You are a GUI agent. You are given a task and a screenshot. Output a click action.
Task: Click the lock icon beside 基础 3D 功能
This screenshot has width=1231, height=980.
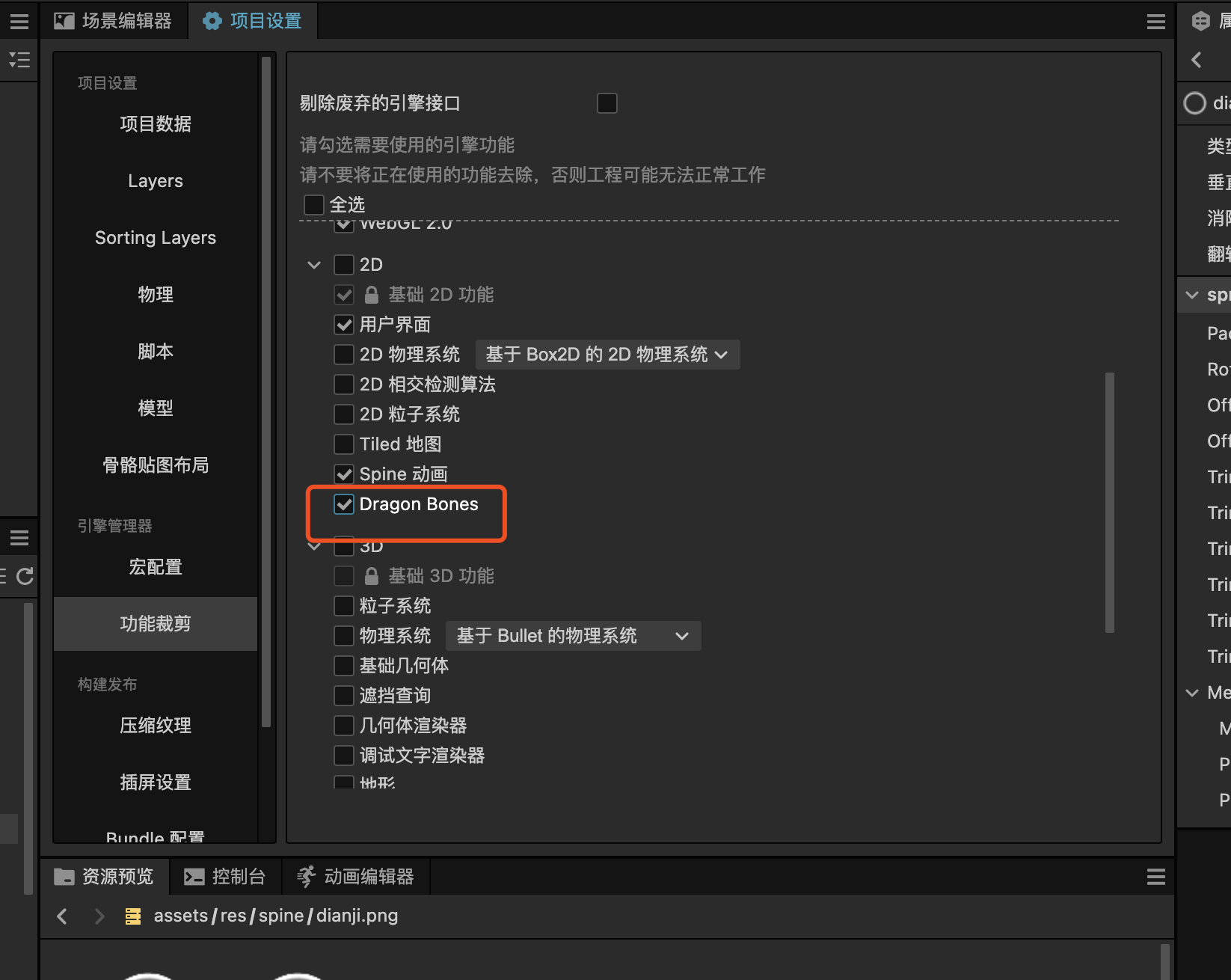[x=371, y=576]
